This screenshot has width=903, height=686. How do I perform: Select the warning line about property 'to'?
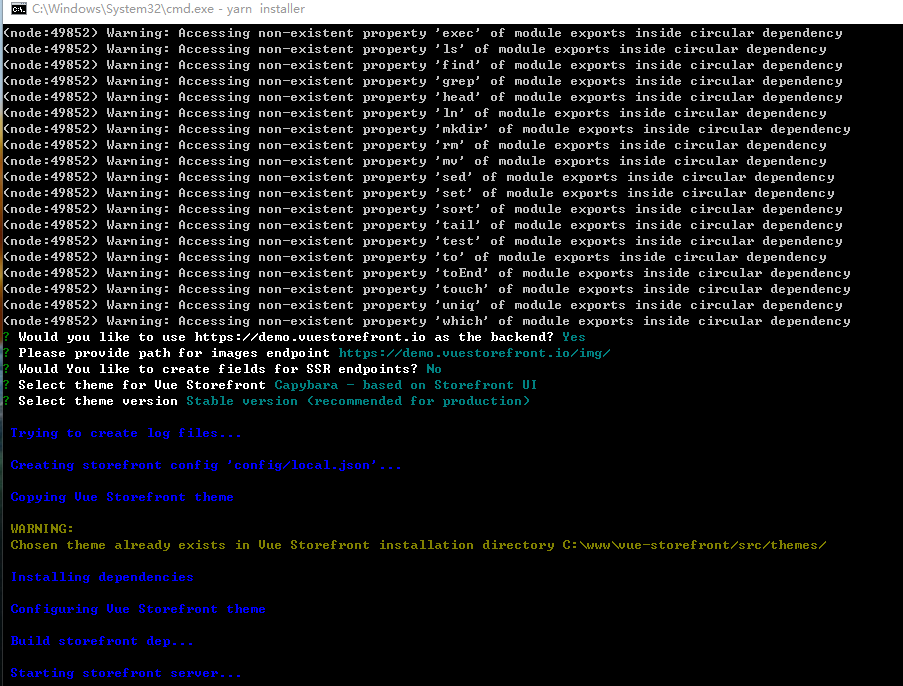(x=415, y=257)
